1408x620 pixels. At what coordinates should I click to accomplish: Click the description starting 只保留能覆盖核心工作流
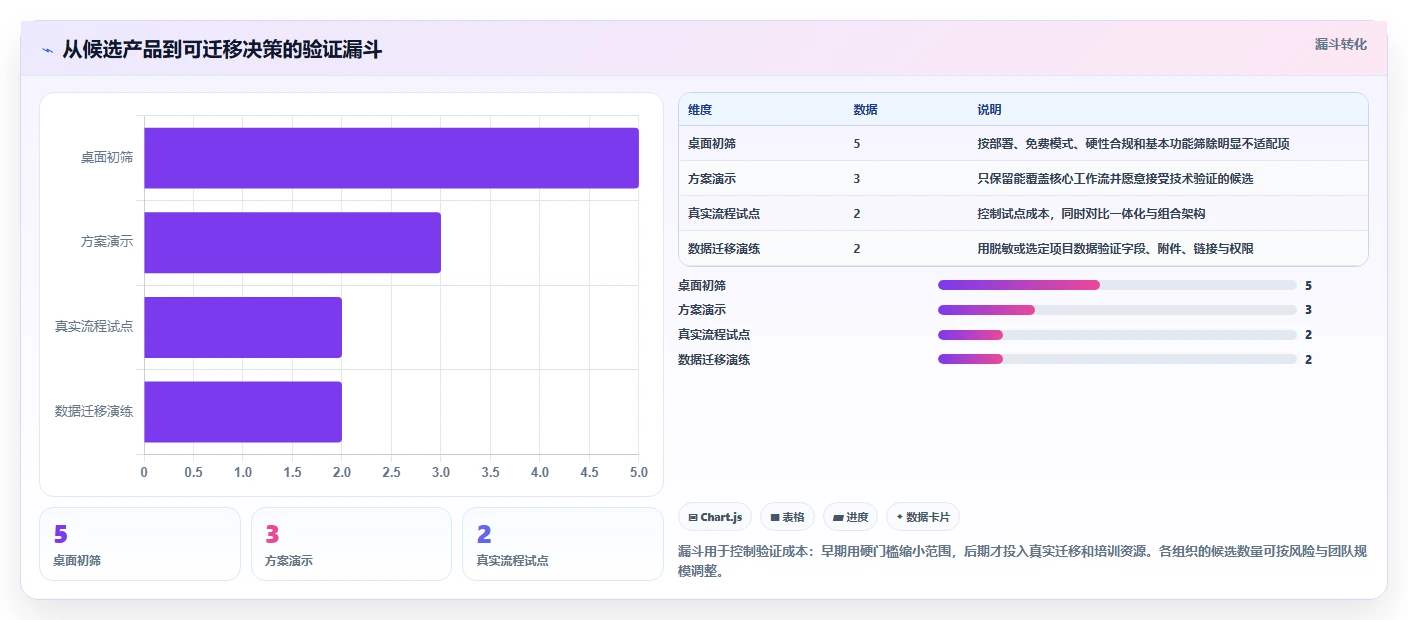click(x=1115, y=179)
